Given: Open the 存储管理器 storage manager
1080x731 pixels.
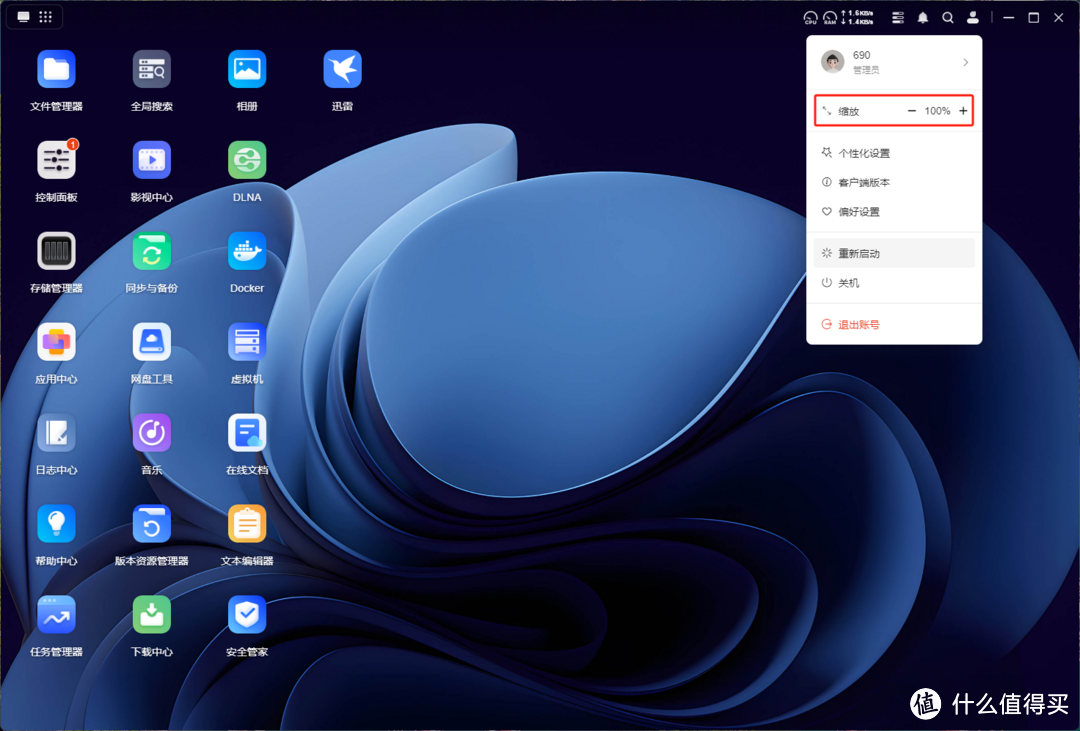Looking at the screenshot, I should [x=56, y=251].
